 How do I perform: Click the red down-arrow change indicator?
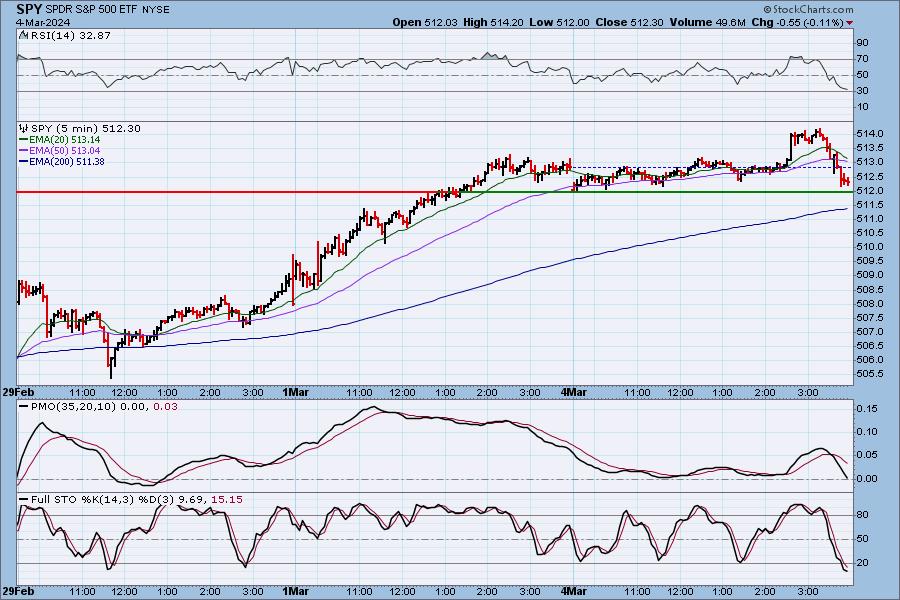coord(849,23)
